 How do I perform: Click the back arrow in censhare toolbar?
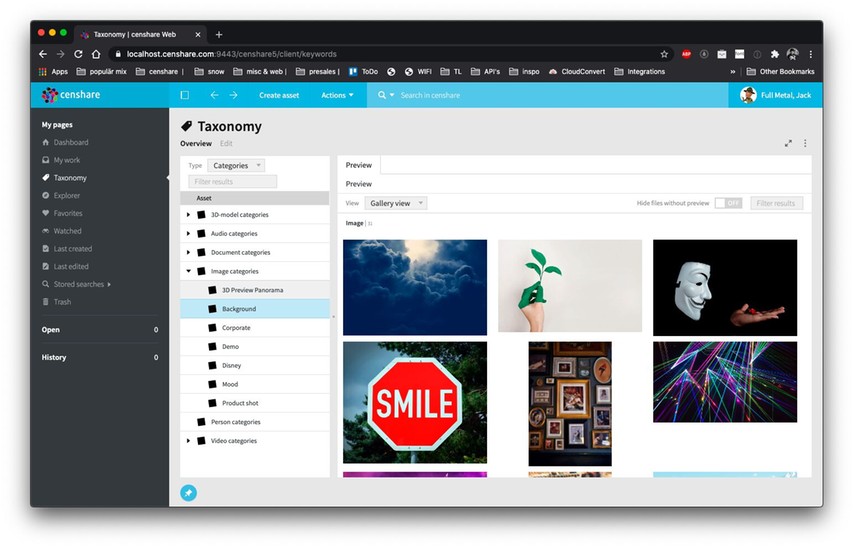(x=214, y=95)
